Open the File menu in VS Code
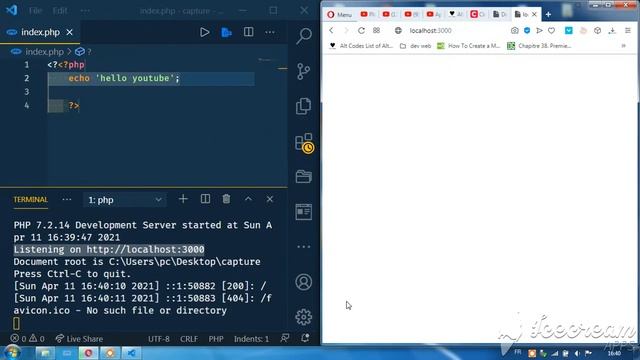Viewport: 640px width, 360px height. click(x=36, y=11)
